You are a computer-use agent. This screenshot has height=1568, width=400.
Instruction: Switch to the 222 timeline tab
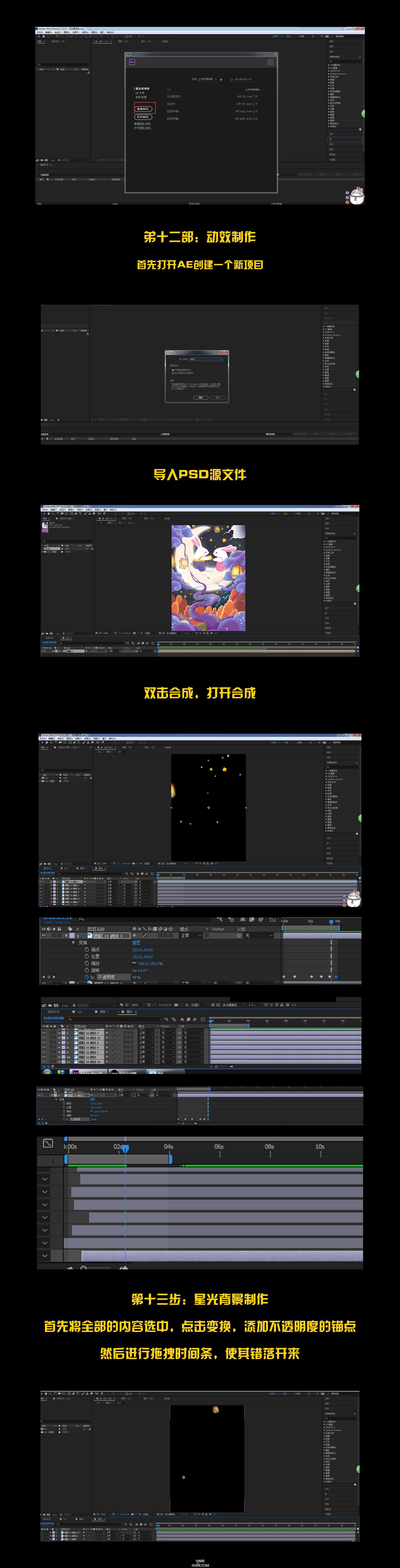pos(80,1012)
